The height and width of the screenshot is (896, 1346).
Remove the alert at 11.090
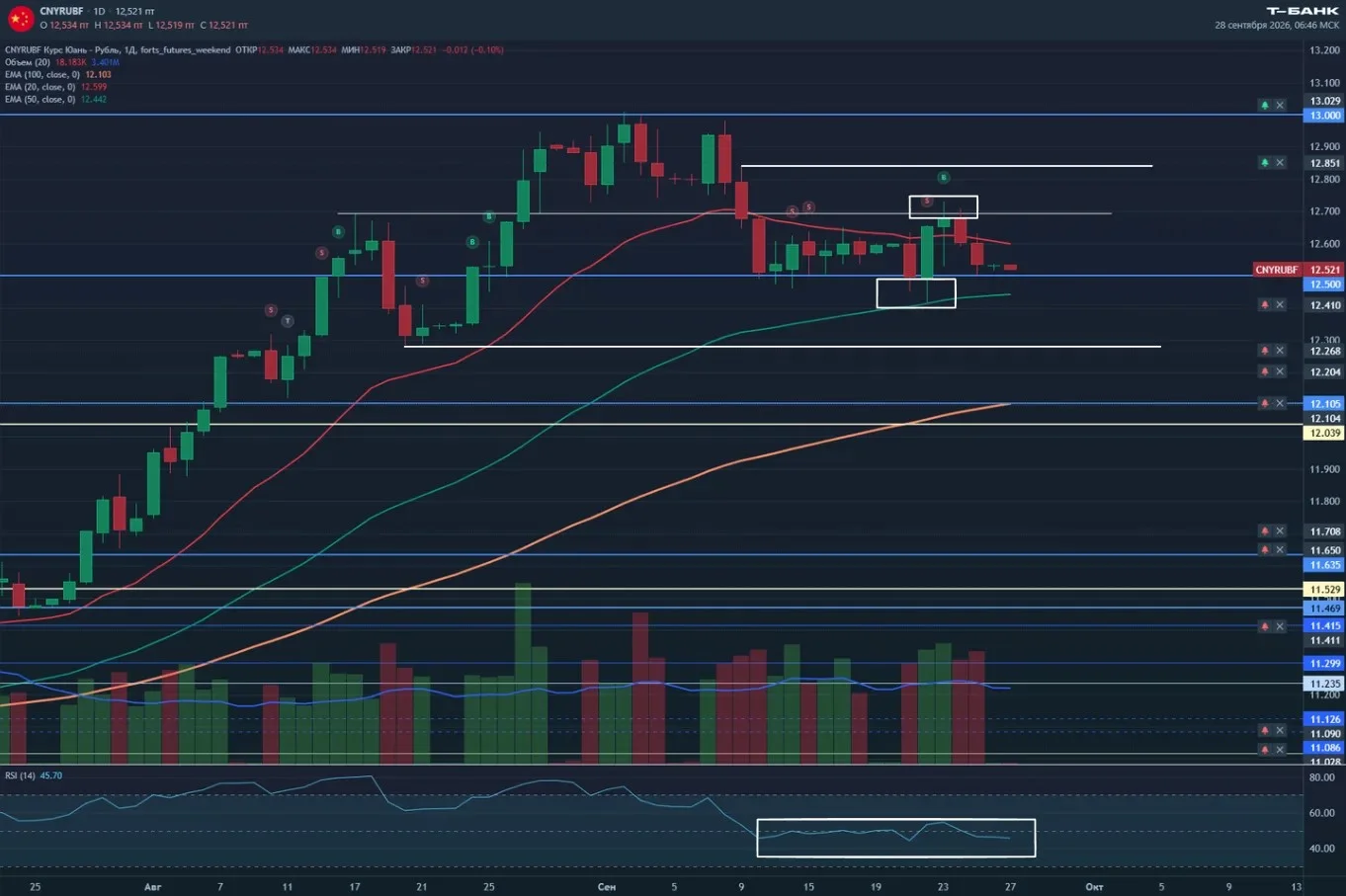(1280, 730)
